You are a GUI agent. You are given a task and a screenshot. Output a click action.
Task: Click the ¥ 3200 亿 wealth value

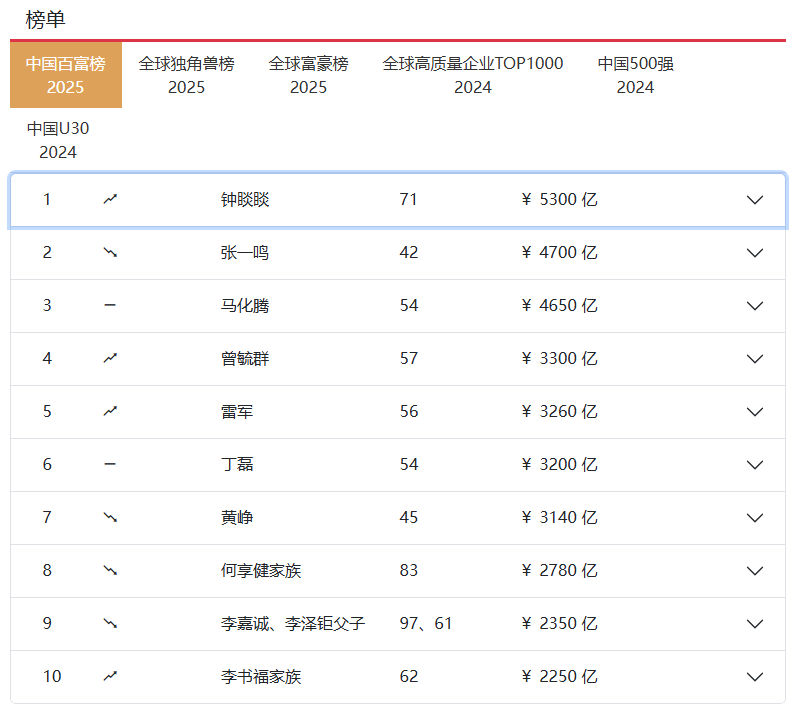[x=559, y=465]
